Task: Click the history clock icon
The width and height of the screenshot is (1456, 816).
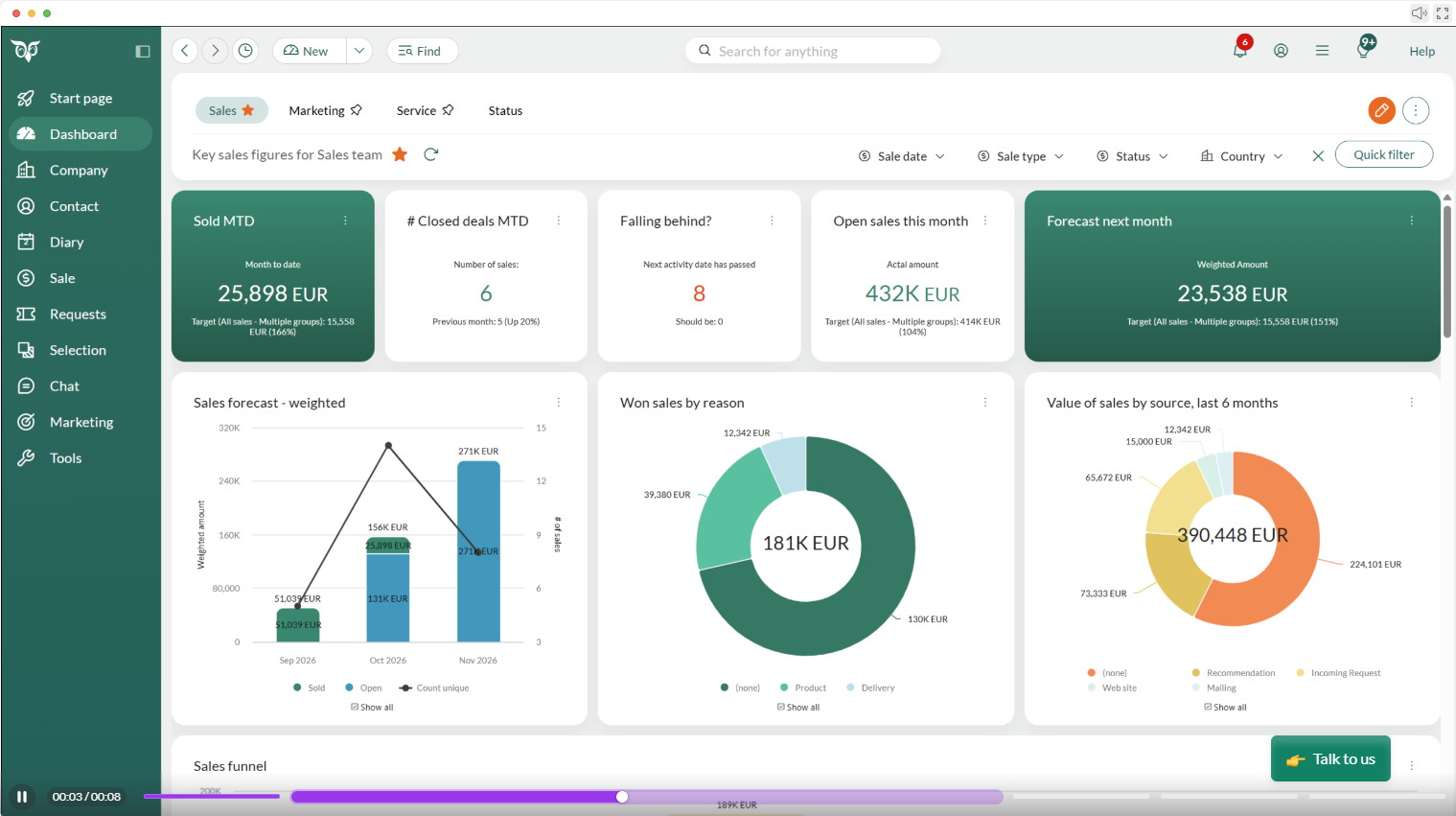Action: (x=245, y=51)
